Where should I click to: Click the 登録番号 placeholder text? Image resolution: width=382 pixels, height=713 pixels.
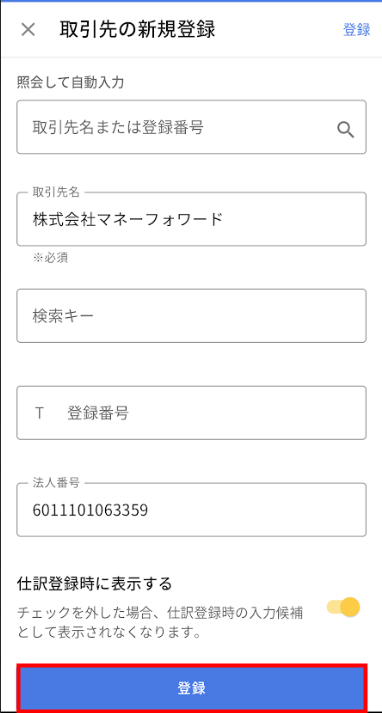pyautogui.click(x=98, y=413)
